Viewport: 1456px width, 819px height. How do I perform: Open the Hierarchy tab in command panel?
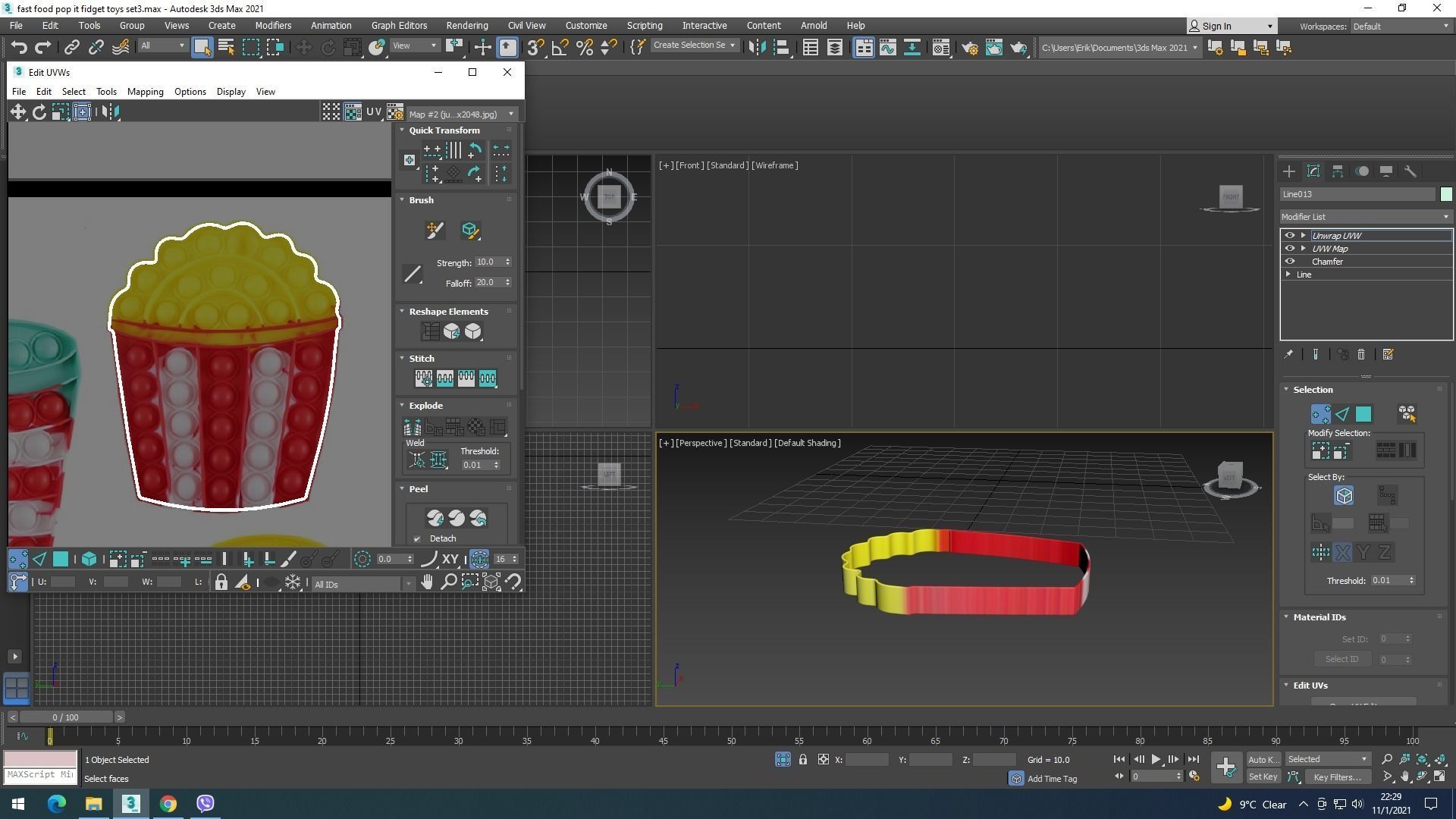pyautogui.click(x=1338, y=171)
